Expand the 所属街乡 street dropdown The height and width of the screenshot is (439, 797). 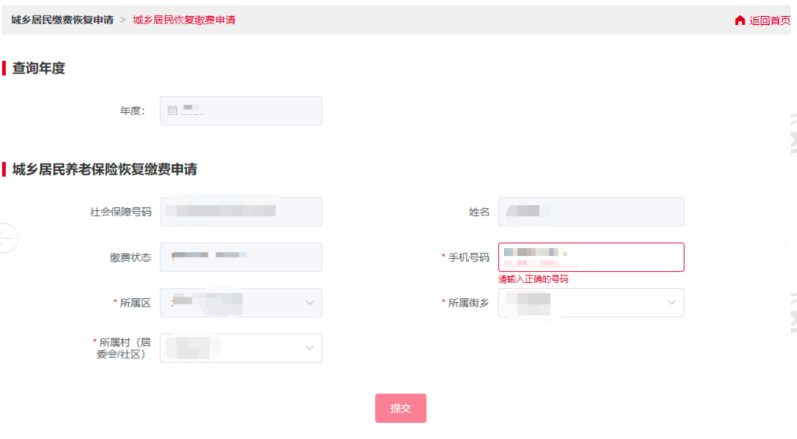tap(590, 302)
